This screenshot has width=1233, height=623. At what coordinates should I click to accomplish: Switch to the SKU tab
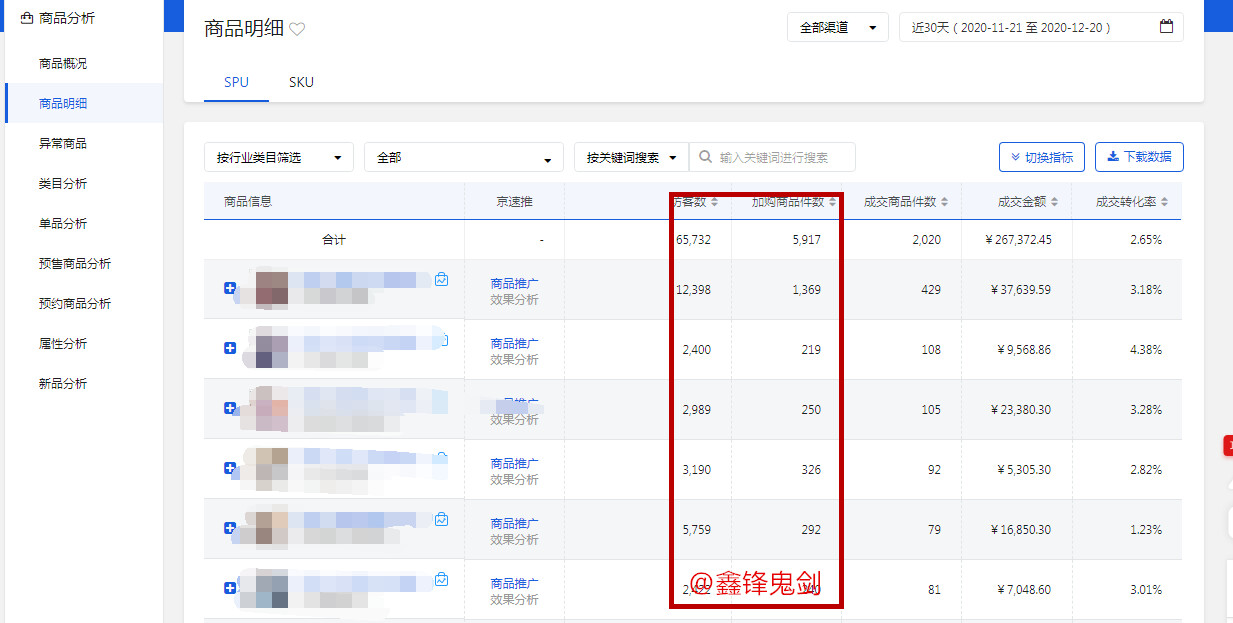click(301, 82)
